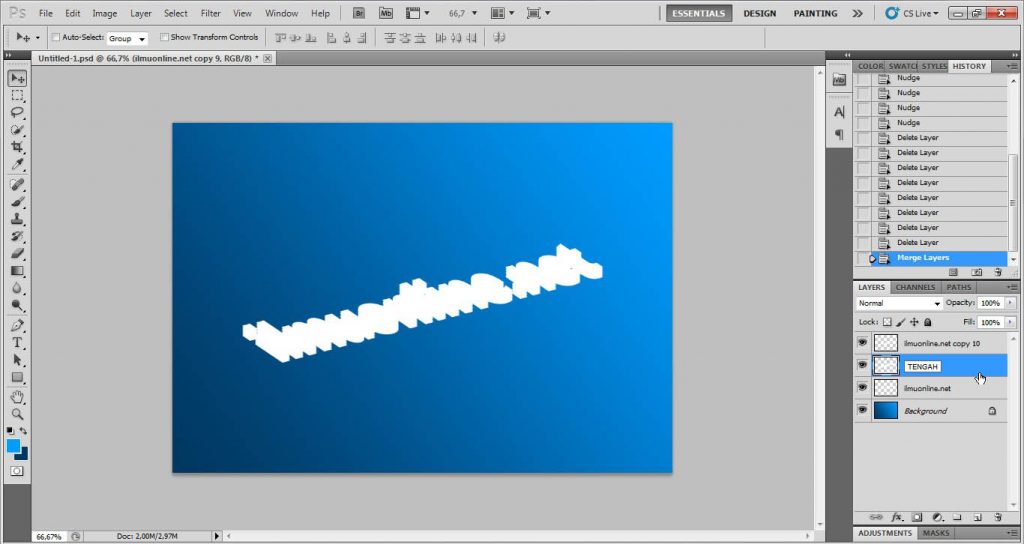This screenshot has width=1024, height=544.
Task: Switch to the Essentials workspace
Action: (x=699, y=13)
